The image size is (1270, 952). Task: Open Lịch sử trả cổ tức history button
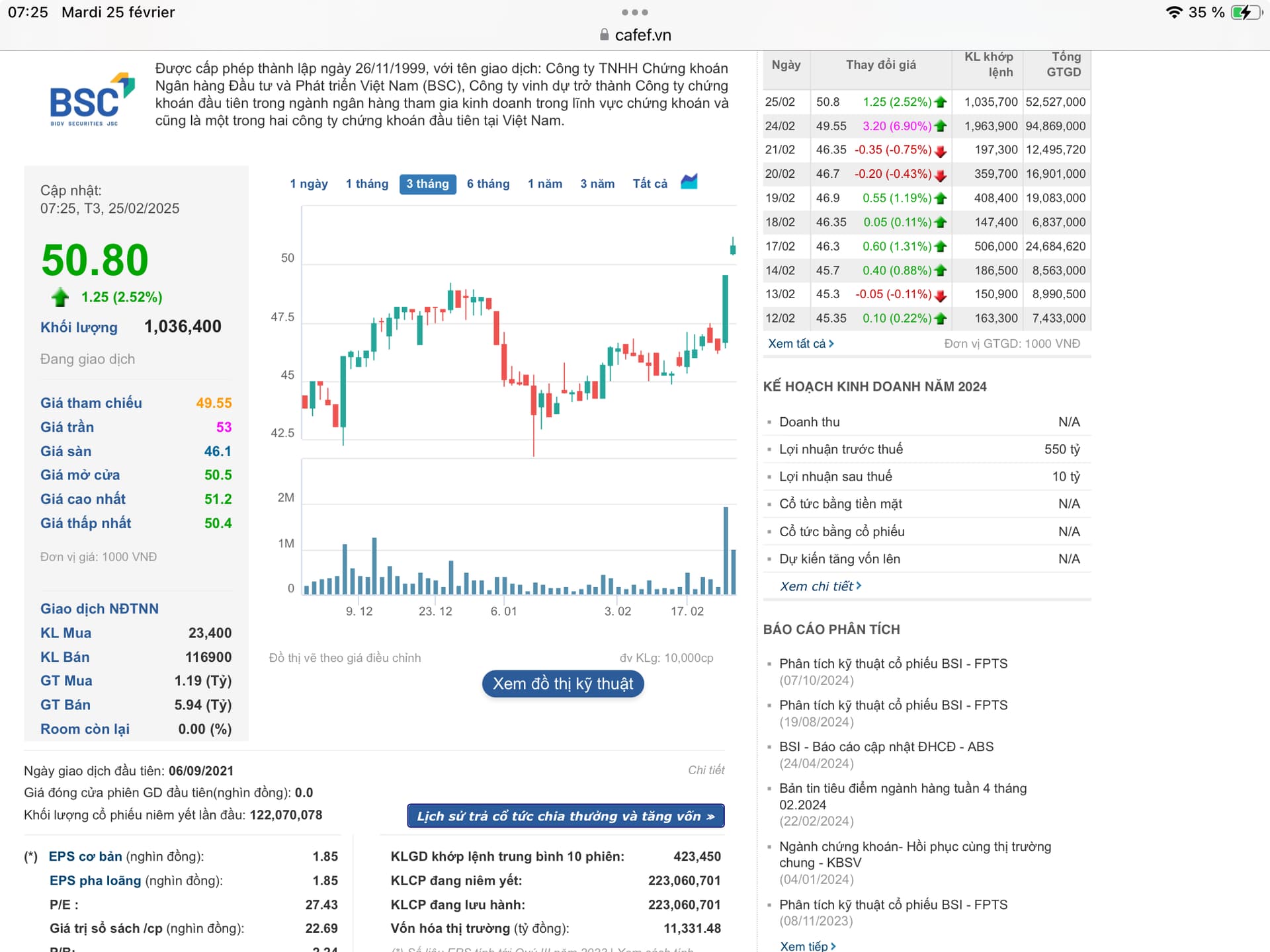click(x=566, y=816)
